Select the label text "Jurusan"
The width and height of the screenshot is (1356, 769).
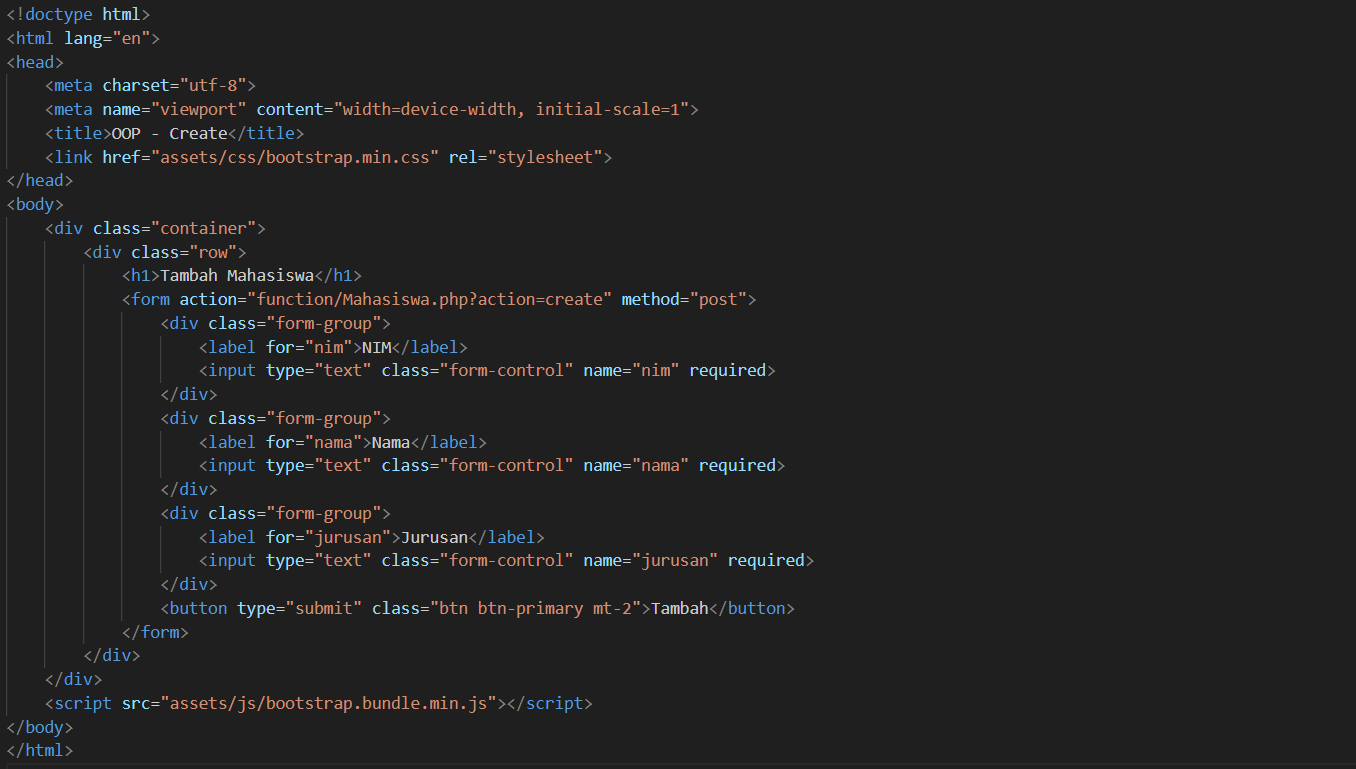435,537
